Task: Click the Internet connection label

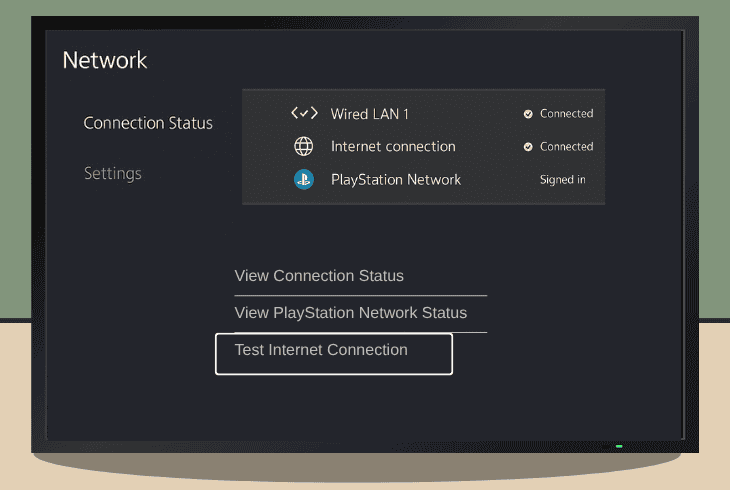Action: pyautogui.click(x=393, y=147)
